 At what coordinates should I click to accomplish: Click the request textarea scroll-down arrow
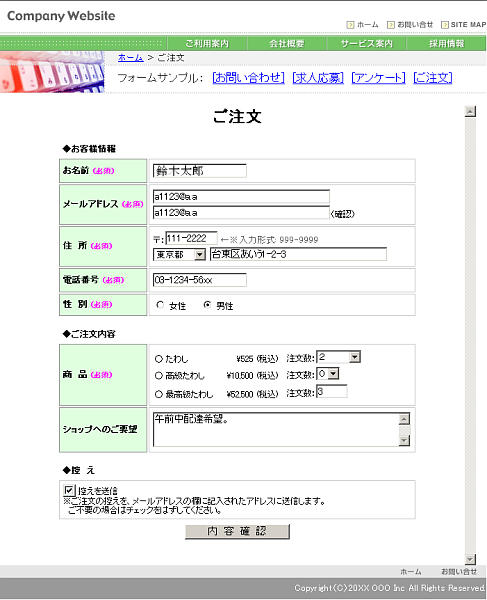point(404,441)
